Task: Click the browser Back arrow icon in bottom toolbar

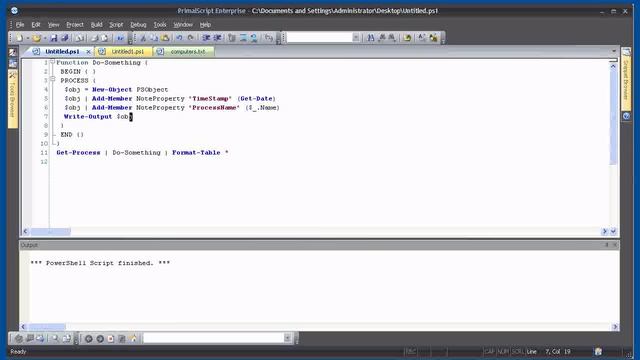Action: click(88, 338)
